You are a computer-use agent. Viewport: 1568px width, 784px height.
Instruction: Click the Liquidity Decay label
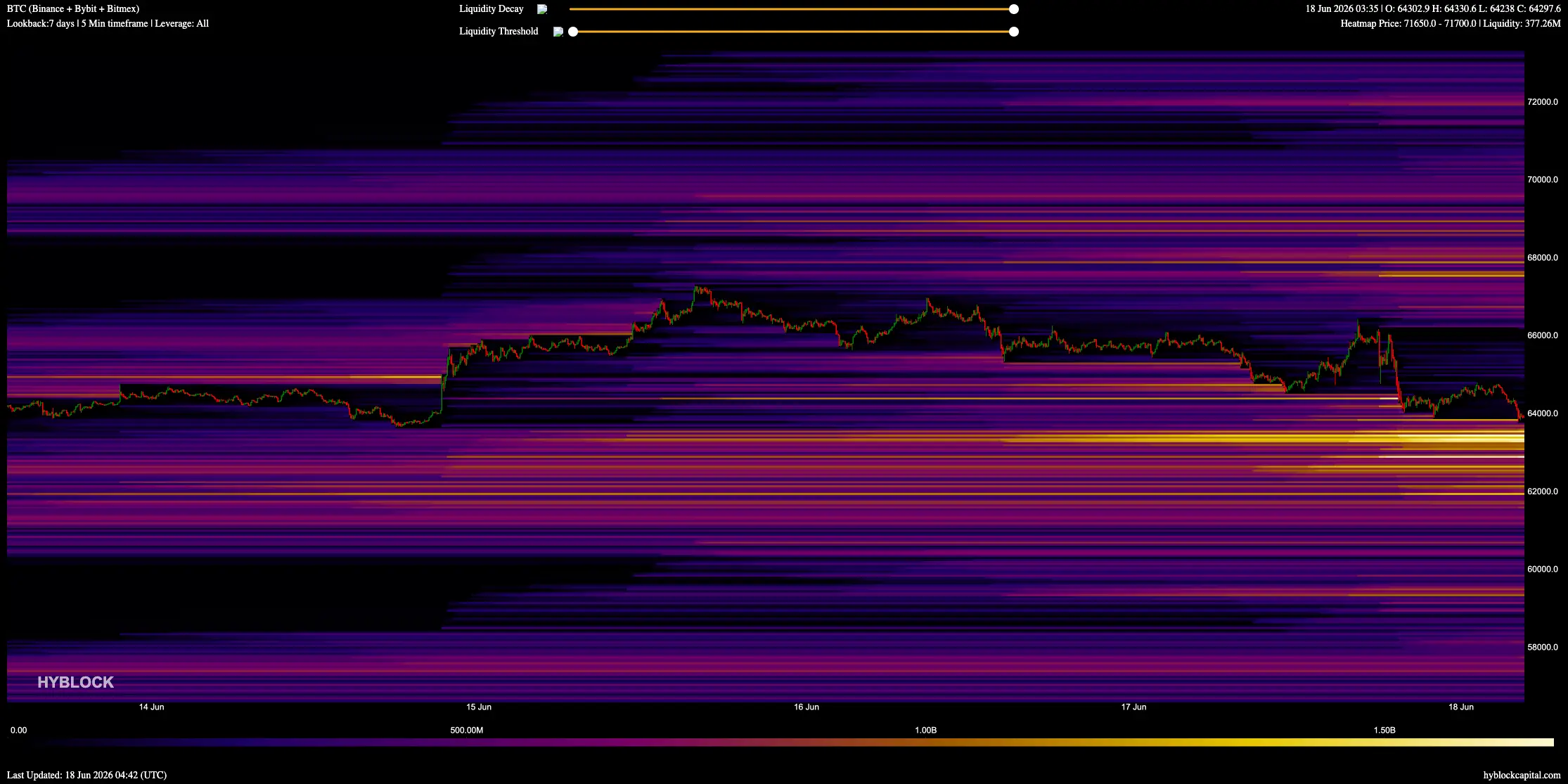[491, 9]
